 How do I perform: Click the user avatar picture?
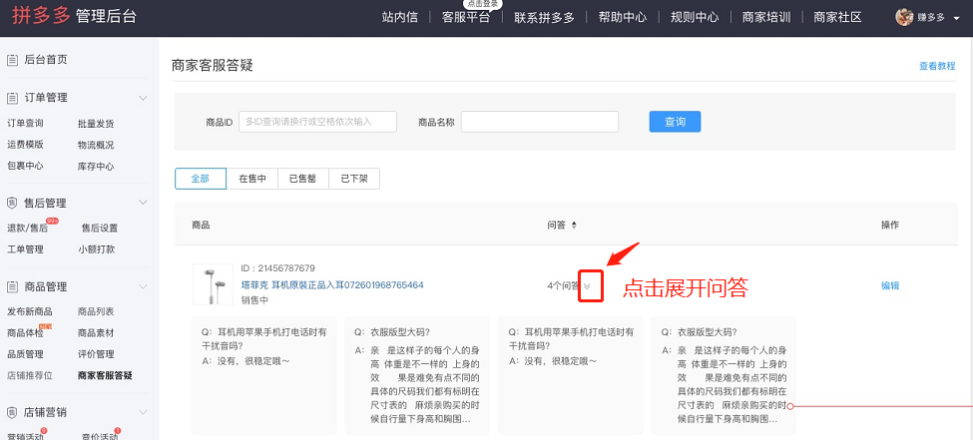[904, 17]
